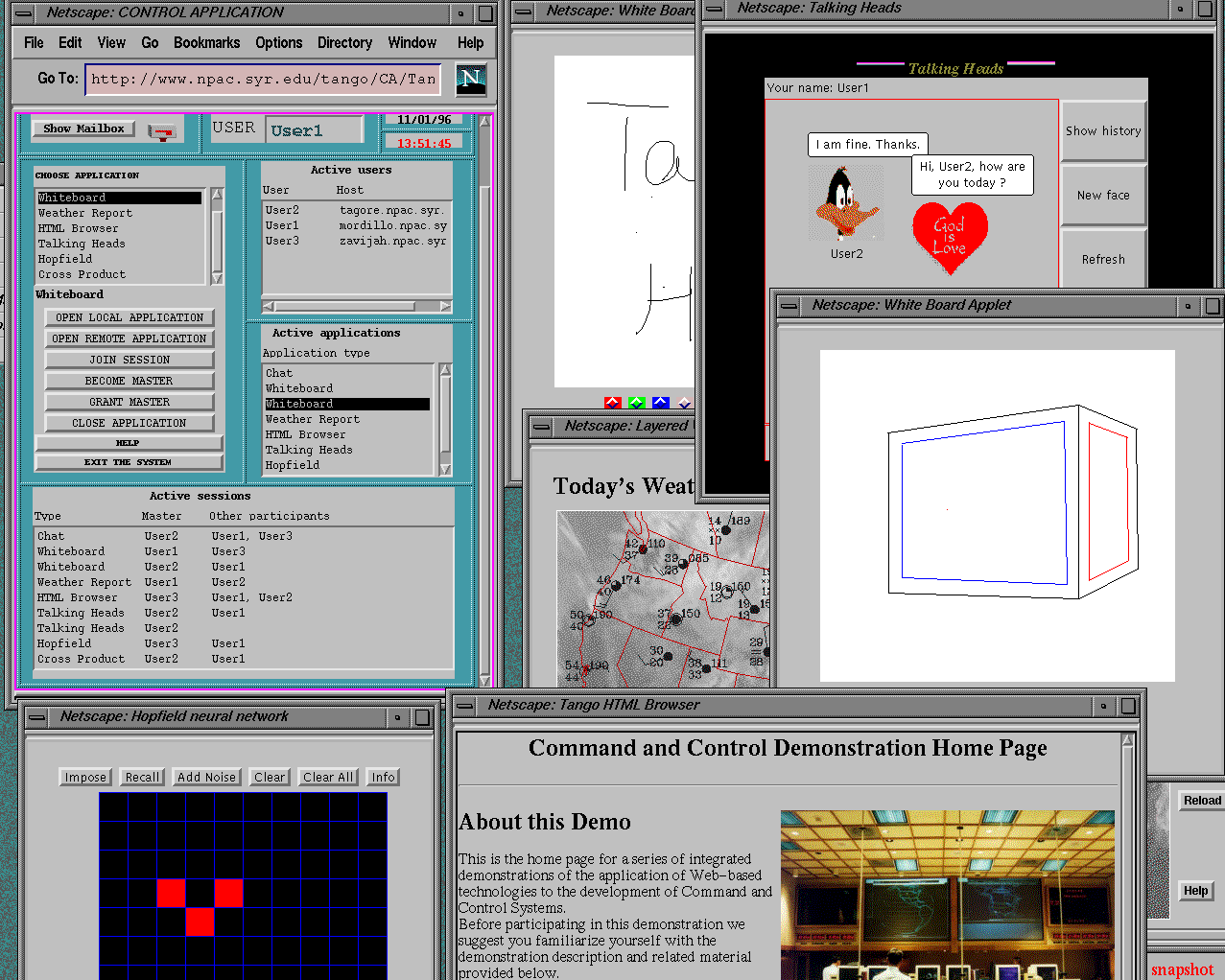Click the right arrow of Active users scrollbar
This screenshot has width=1225, height=980.
445,307
